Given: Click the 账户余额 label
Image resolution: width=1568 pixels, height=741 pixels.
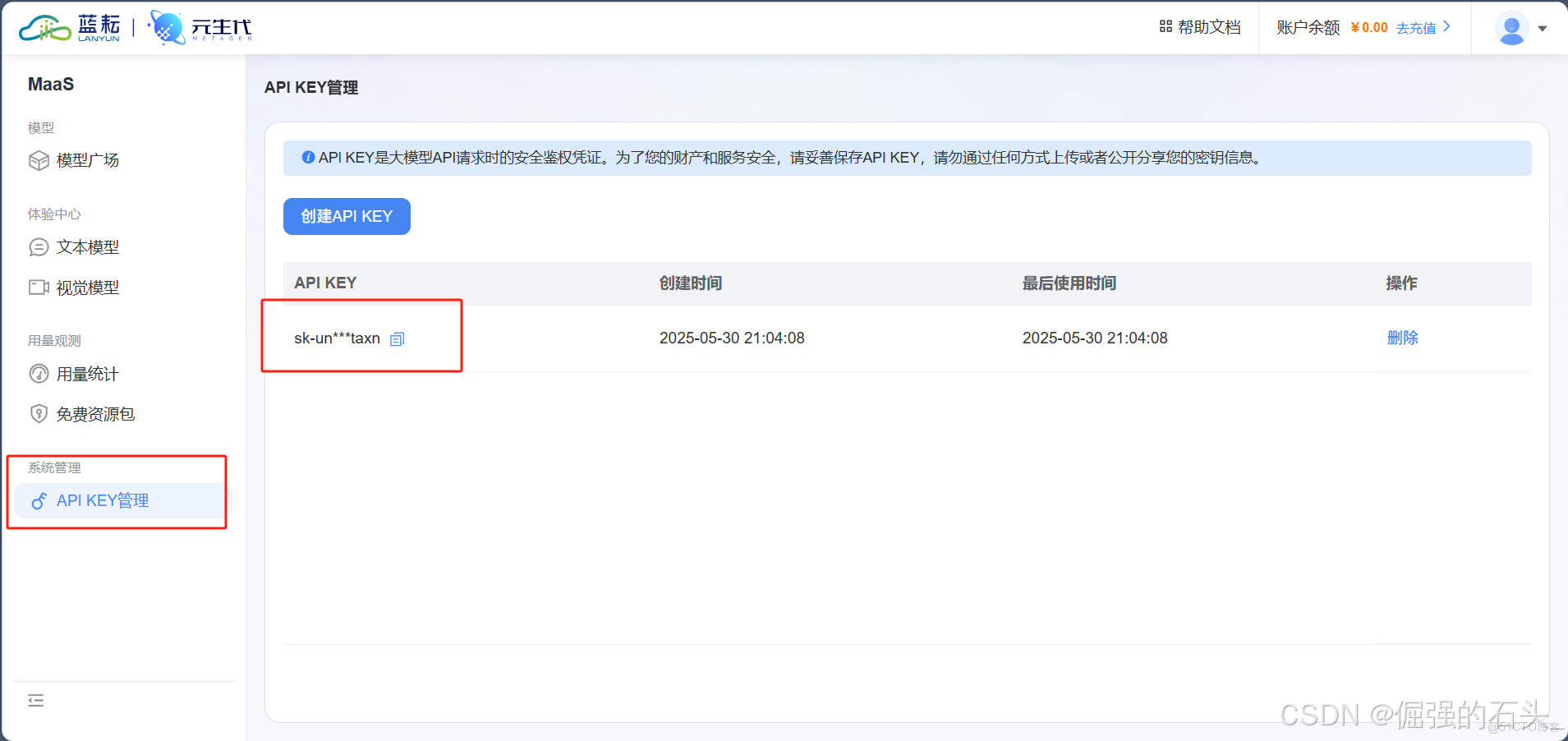Looking at the screenshot, I should (1308, 27).
